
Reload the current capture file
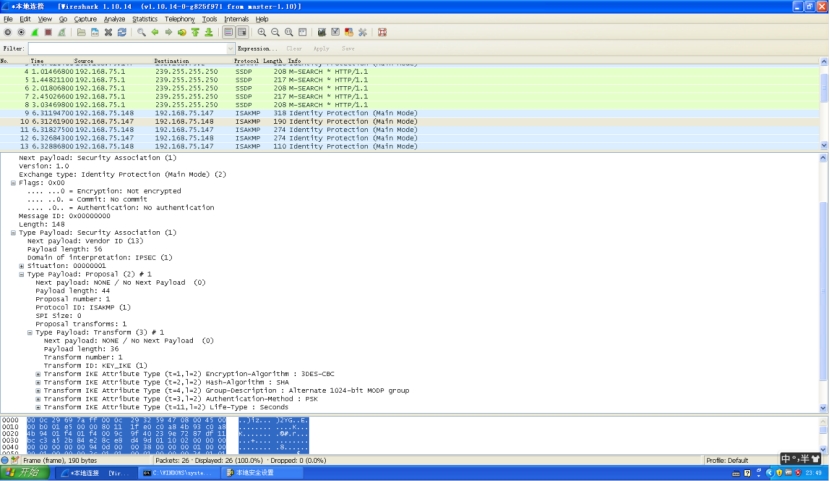(x=121, y=32)
